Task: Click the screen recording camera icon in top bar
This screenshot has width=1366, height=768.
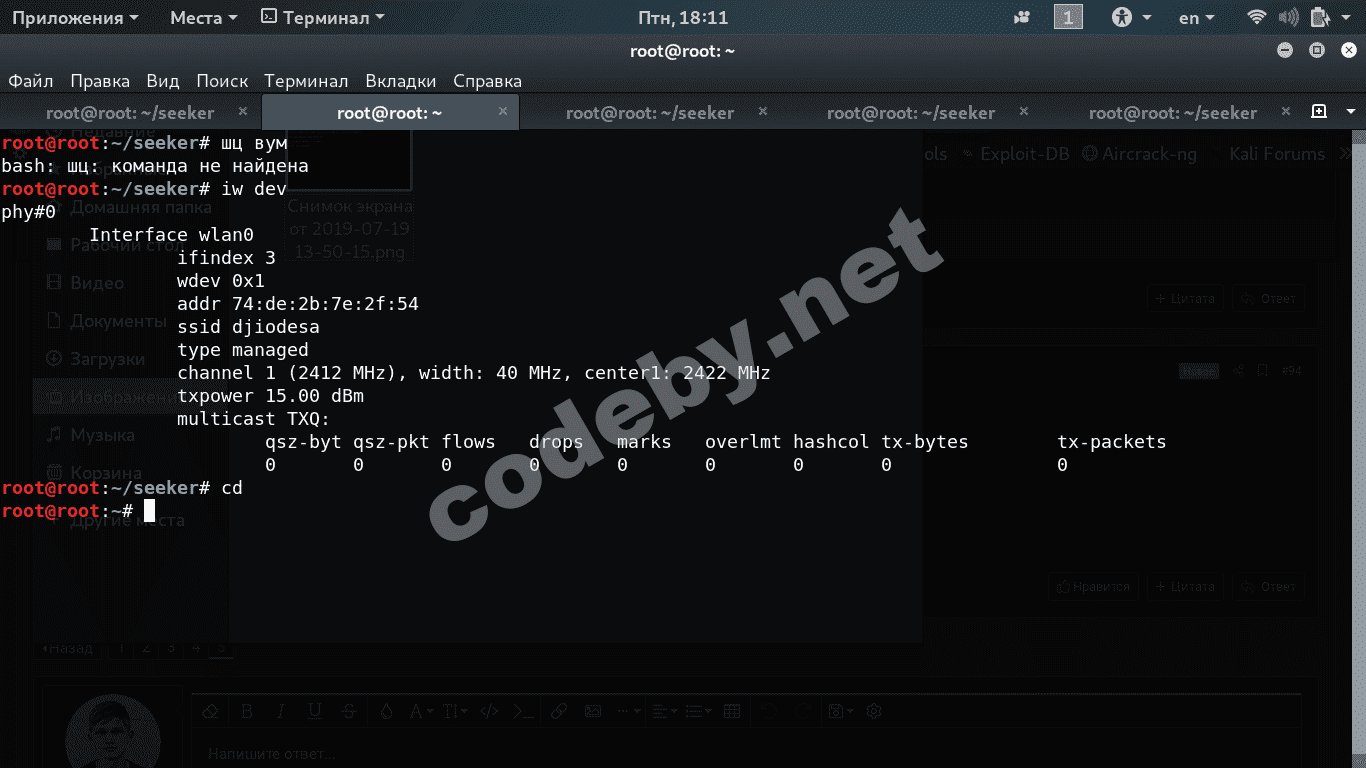Action: 1022,18
